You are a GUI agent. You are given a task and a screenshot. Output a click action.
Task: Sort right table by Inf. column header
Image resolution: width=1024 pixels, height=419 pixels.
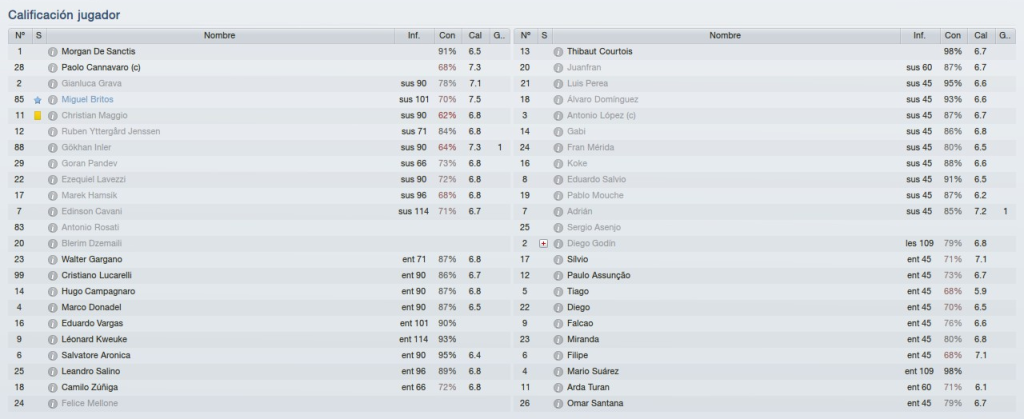pyautogui.click(x=920, y=36)
